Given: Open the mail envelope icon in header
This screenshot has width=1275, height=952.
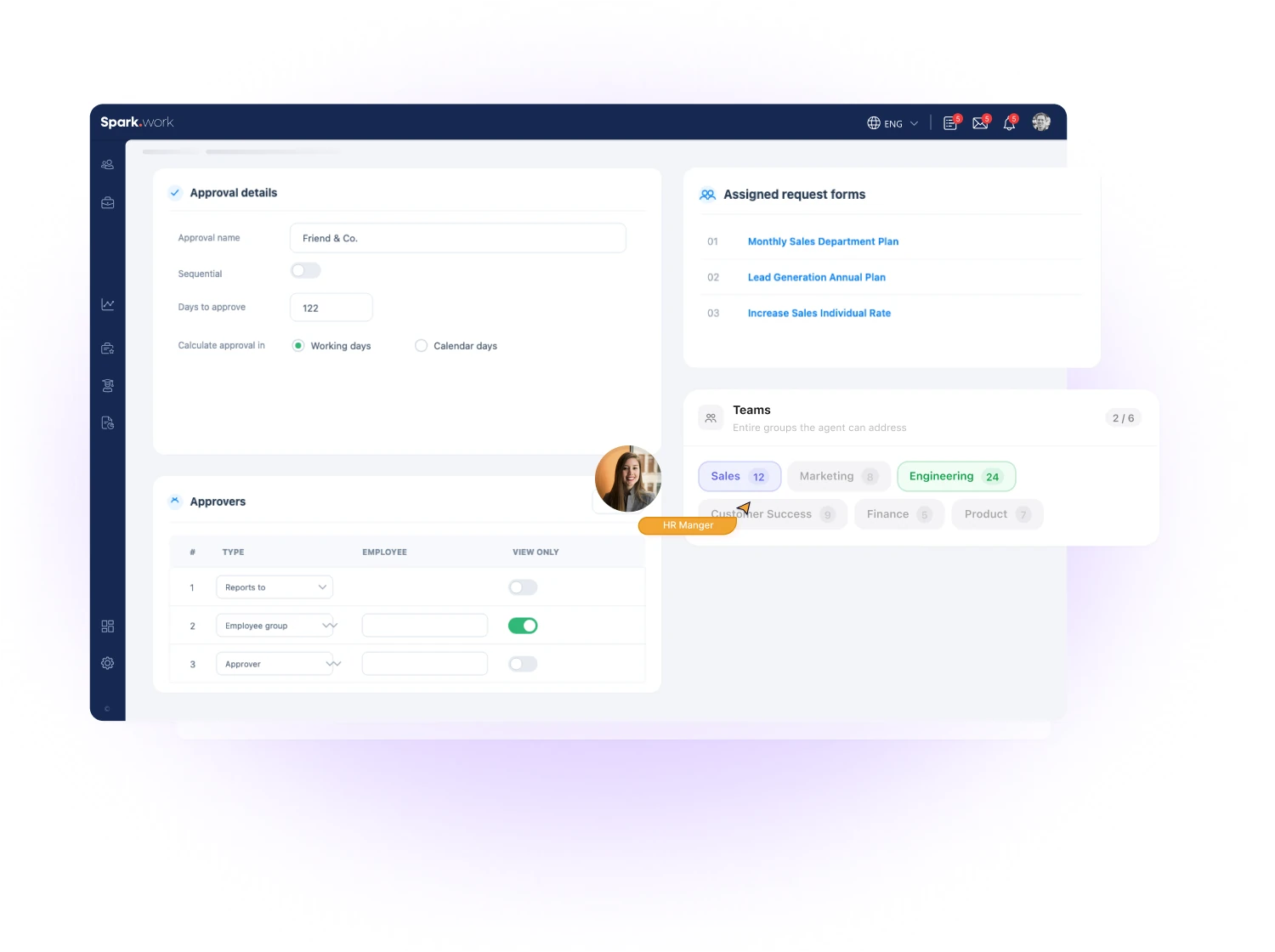Looking at the screenshot, I should tap(980, 123).
